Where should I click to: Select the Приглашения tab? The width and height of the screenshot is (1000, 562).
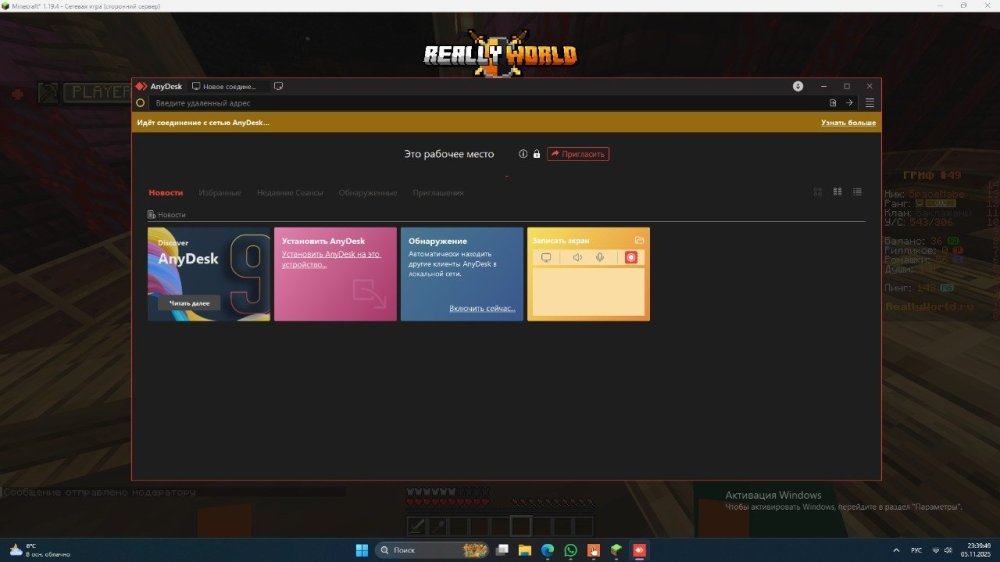(438, 193)
